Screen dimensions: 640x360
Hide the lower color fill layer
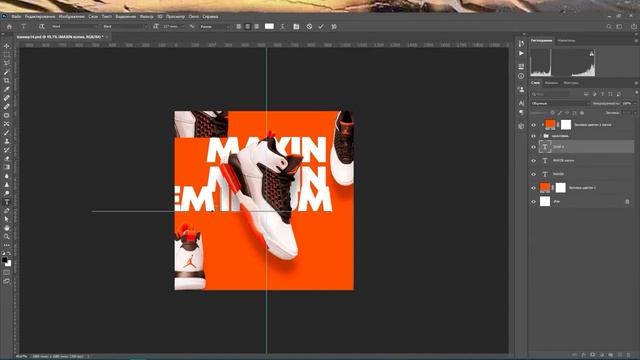coord(533,188)
